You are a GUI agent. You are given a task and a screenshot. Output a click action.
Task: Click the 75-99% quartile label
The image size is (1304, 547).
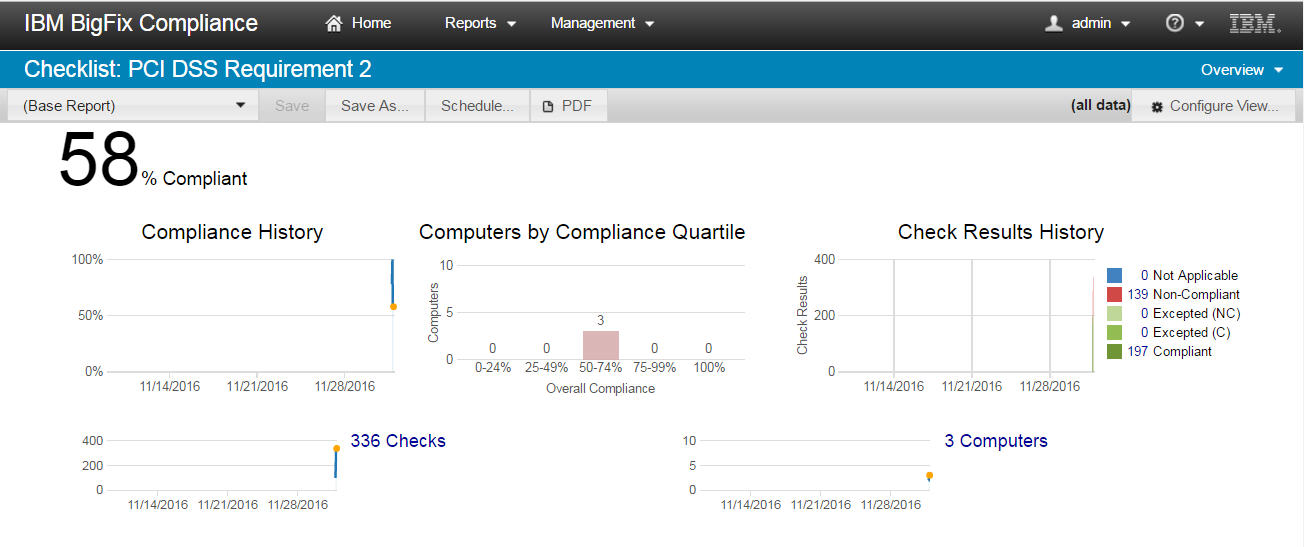point(655,368)
